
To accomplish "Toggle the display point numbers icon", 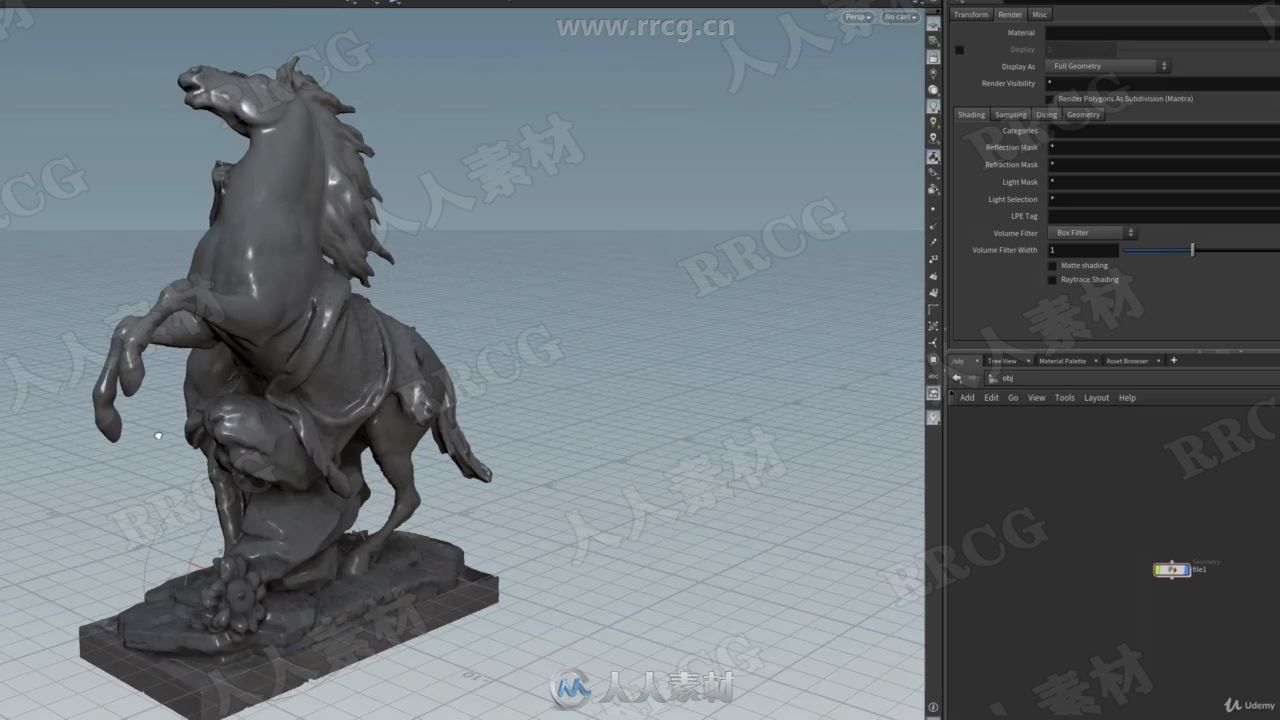I will (x=934, y=259).
